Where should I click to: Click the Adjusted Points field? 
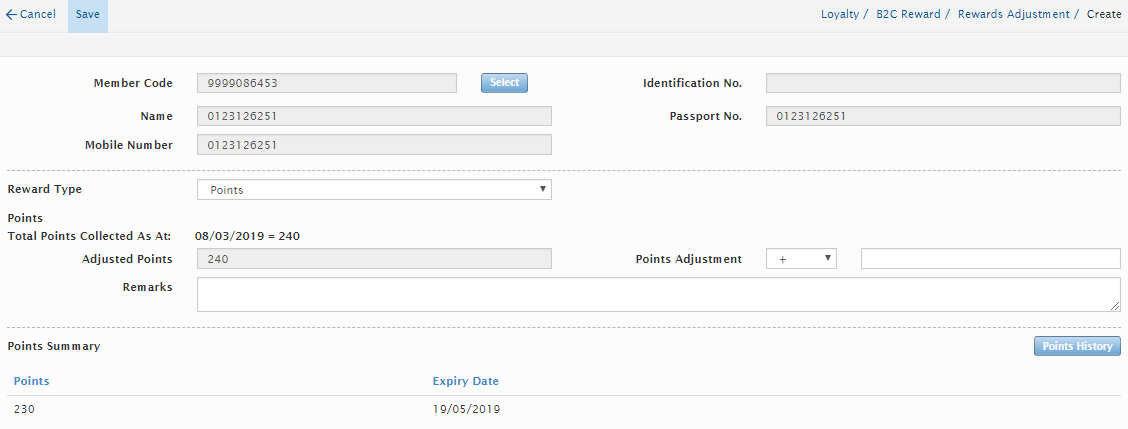point(374,259)
